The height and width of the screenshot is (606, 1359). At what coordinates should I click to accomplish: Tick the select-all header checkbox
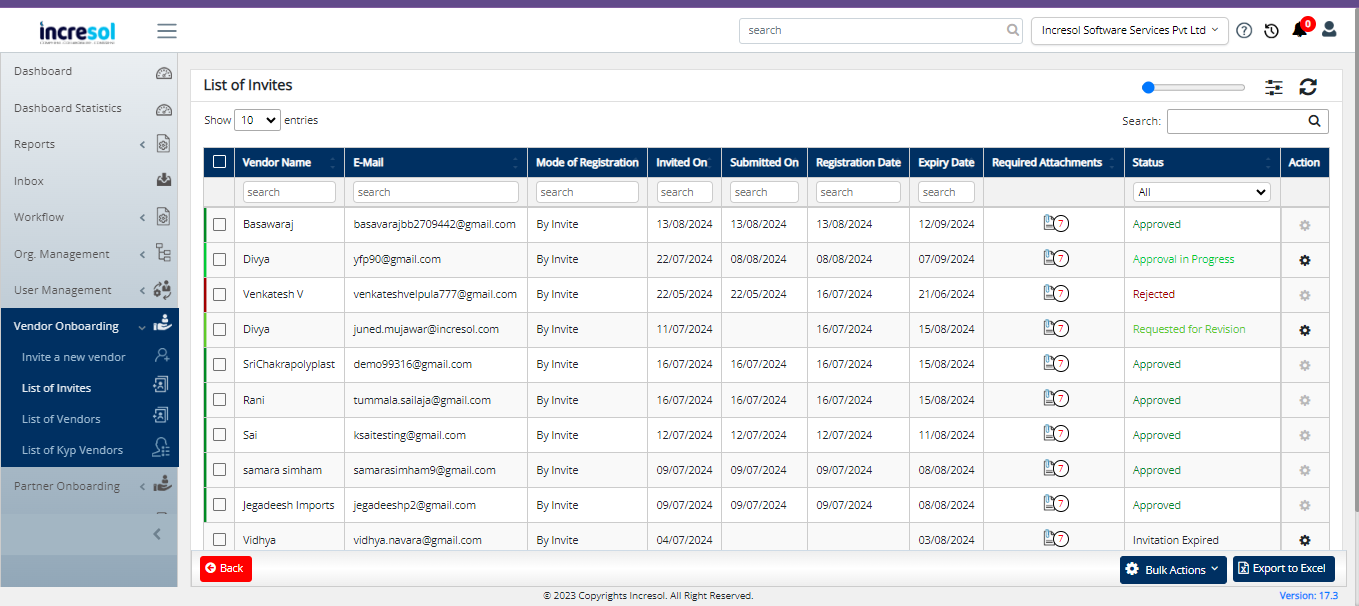tap(220, 162)
